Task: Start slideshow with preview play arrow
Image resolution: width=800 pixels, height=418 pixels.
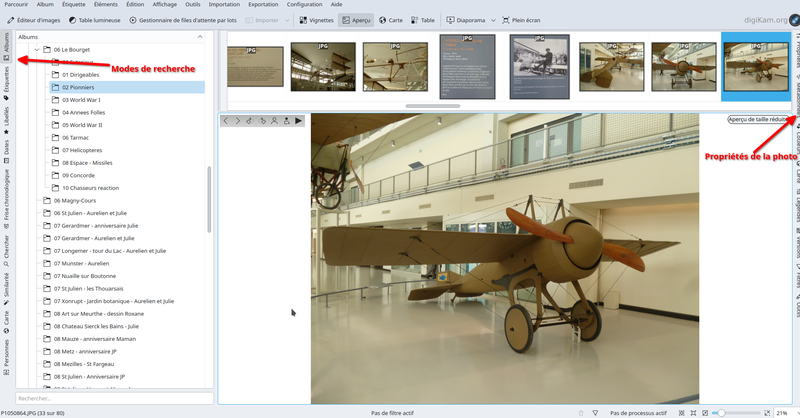Action: tap(298, 121)
